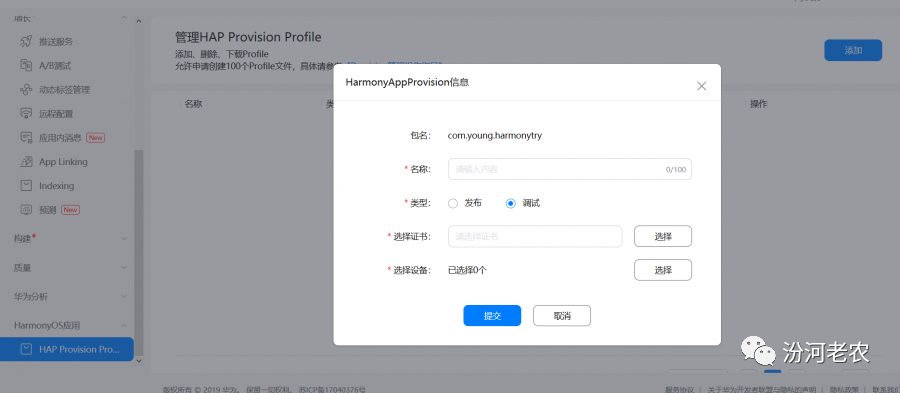The width and height of the screenshot is (900, 393).
Task: Select the 调试 type radio button
Action: 510,203
